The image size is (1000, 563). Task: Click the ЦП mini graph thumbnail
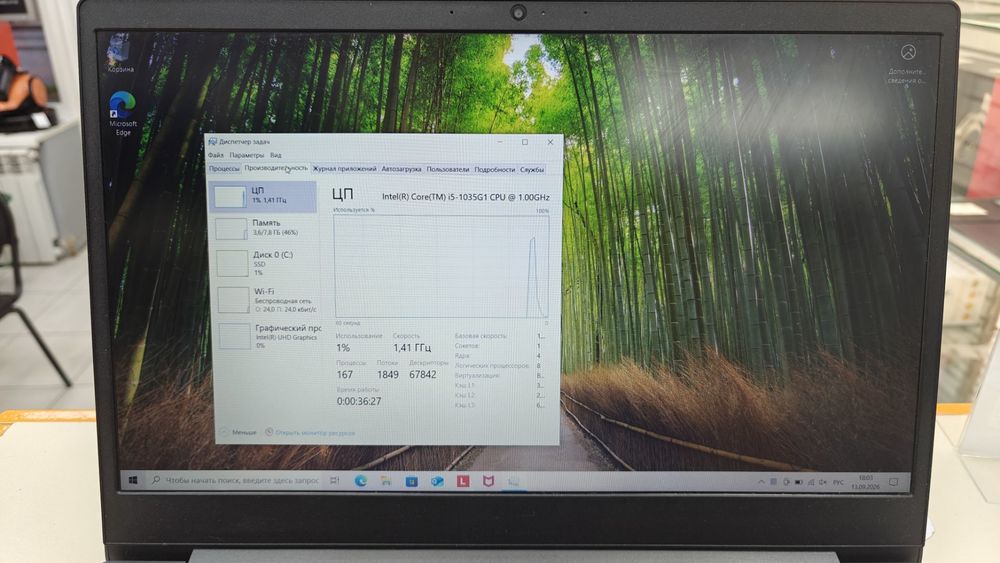(x=230, y=197)
